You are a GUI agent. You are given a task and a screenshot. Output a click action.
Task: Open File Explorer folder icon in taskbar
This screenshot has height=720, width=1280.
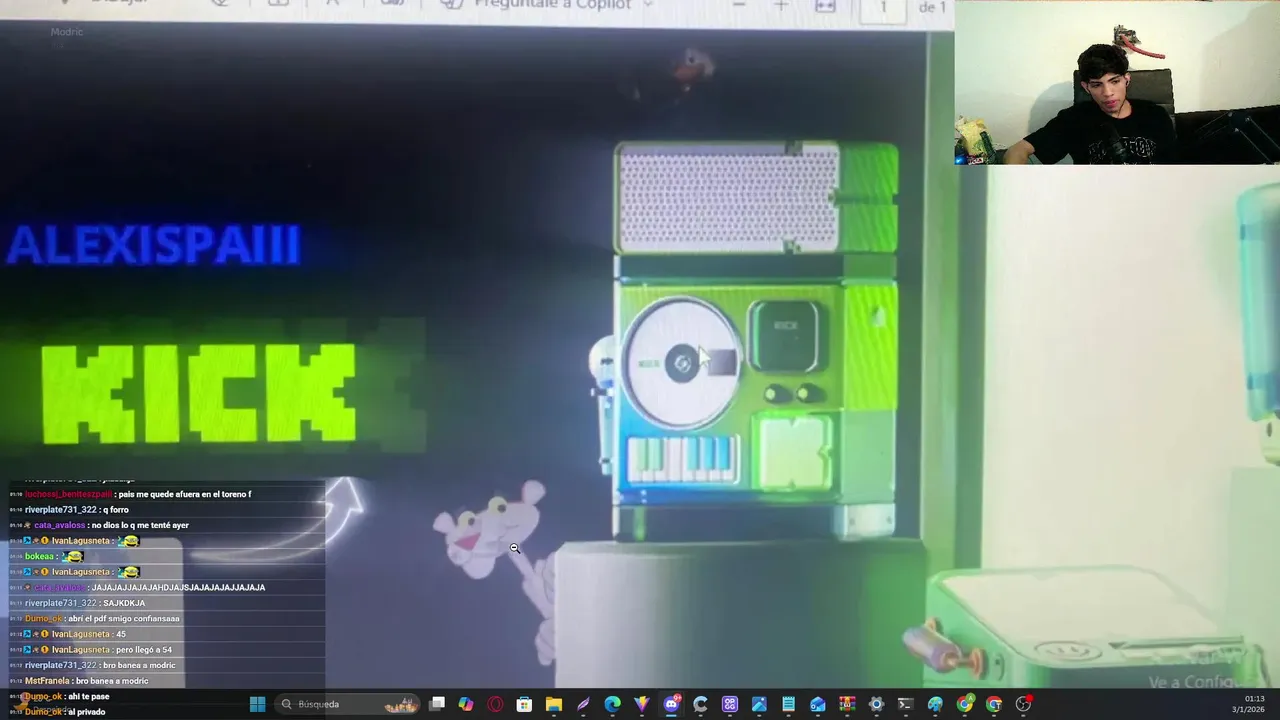554,704
